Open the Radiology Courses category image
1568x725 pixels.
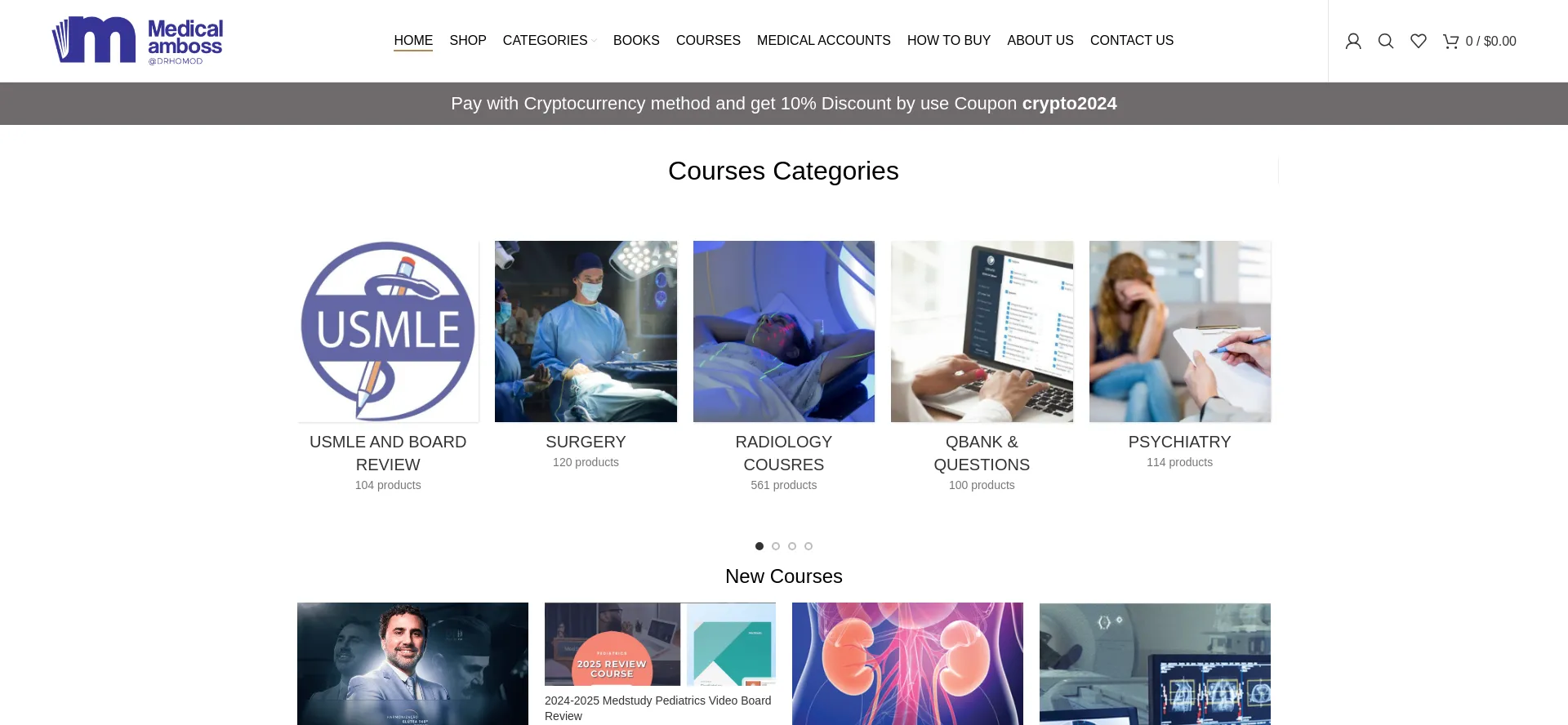point(784,331)
